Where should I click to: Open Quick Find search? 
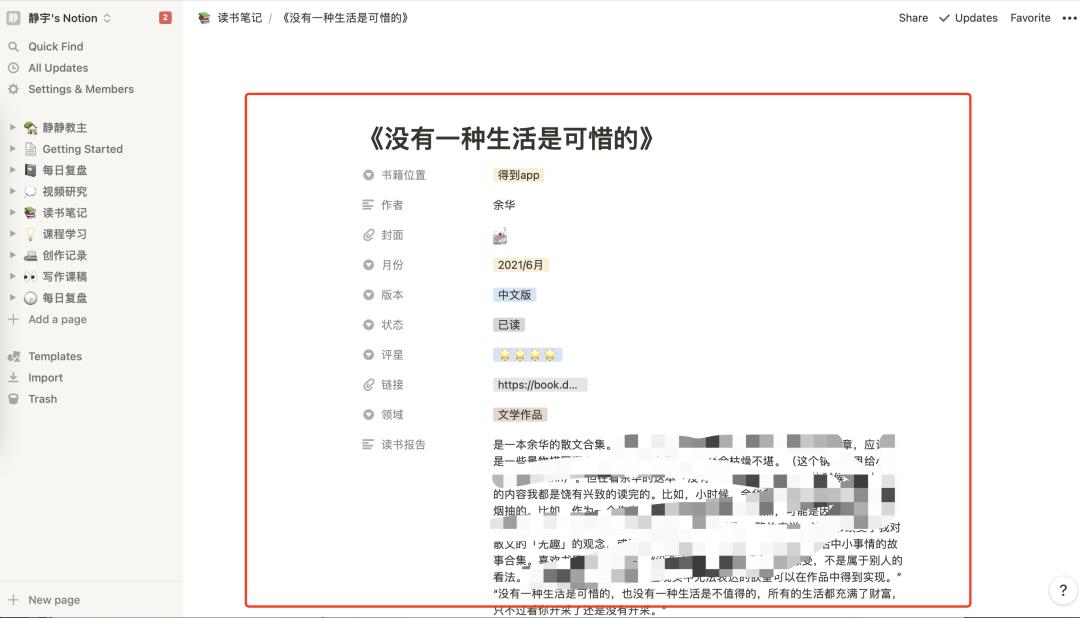coord(55,46)
